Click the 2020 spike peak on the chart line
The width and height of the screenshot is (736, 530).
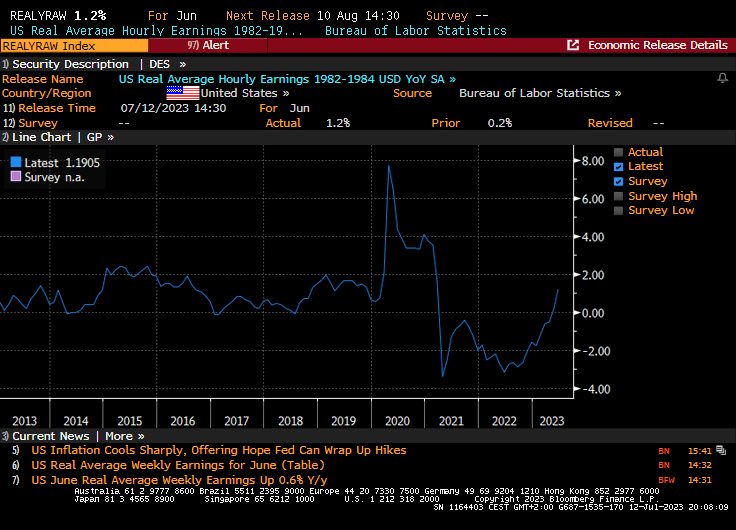coord(389,166)
